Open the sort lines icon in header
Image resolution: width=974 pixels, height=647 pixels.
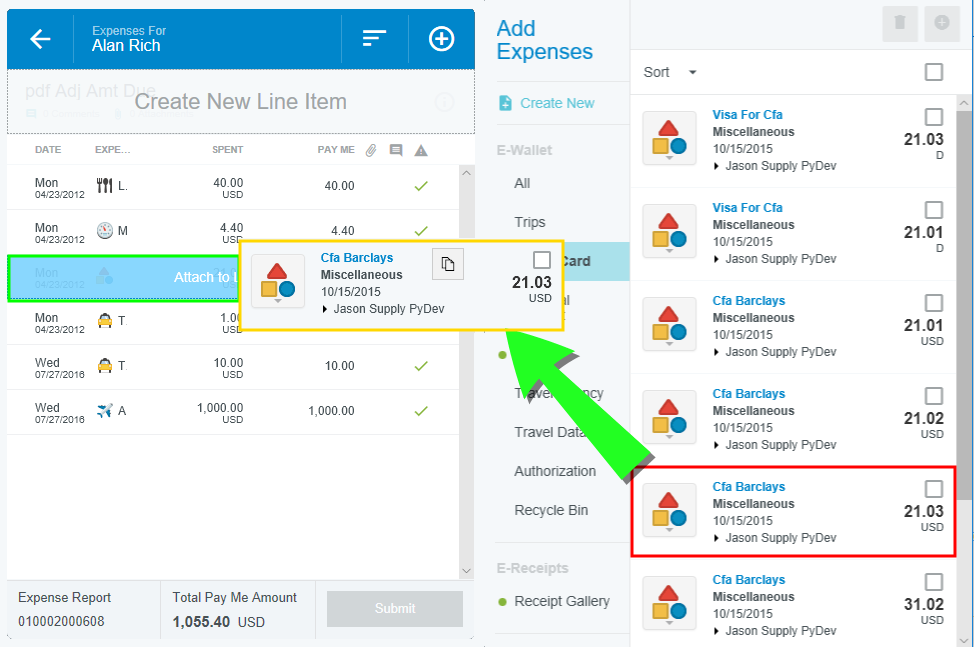[x=374, y=39]
